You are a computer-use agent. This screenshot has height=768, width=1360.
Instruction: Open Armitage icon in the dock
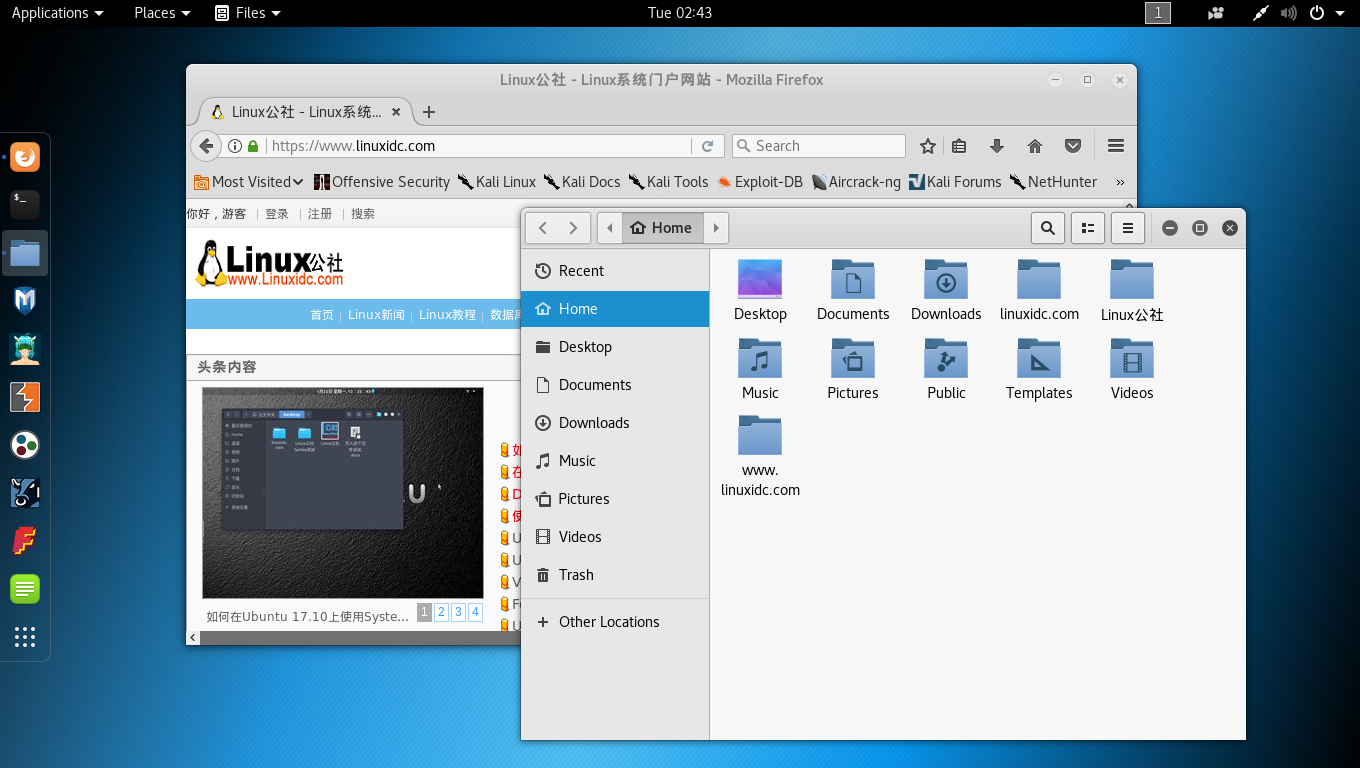point(25,349)
